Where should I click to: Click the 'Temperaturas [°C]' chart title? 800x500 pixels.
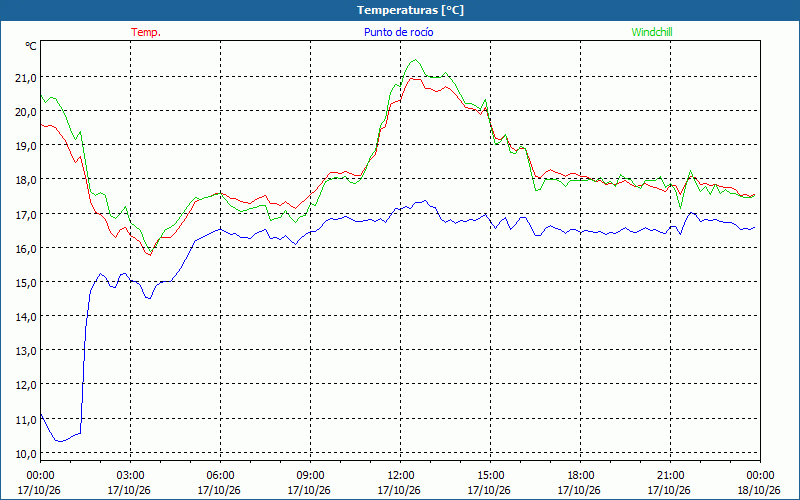[410, 10]
